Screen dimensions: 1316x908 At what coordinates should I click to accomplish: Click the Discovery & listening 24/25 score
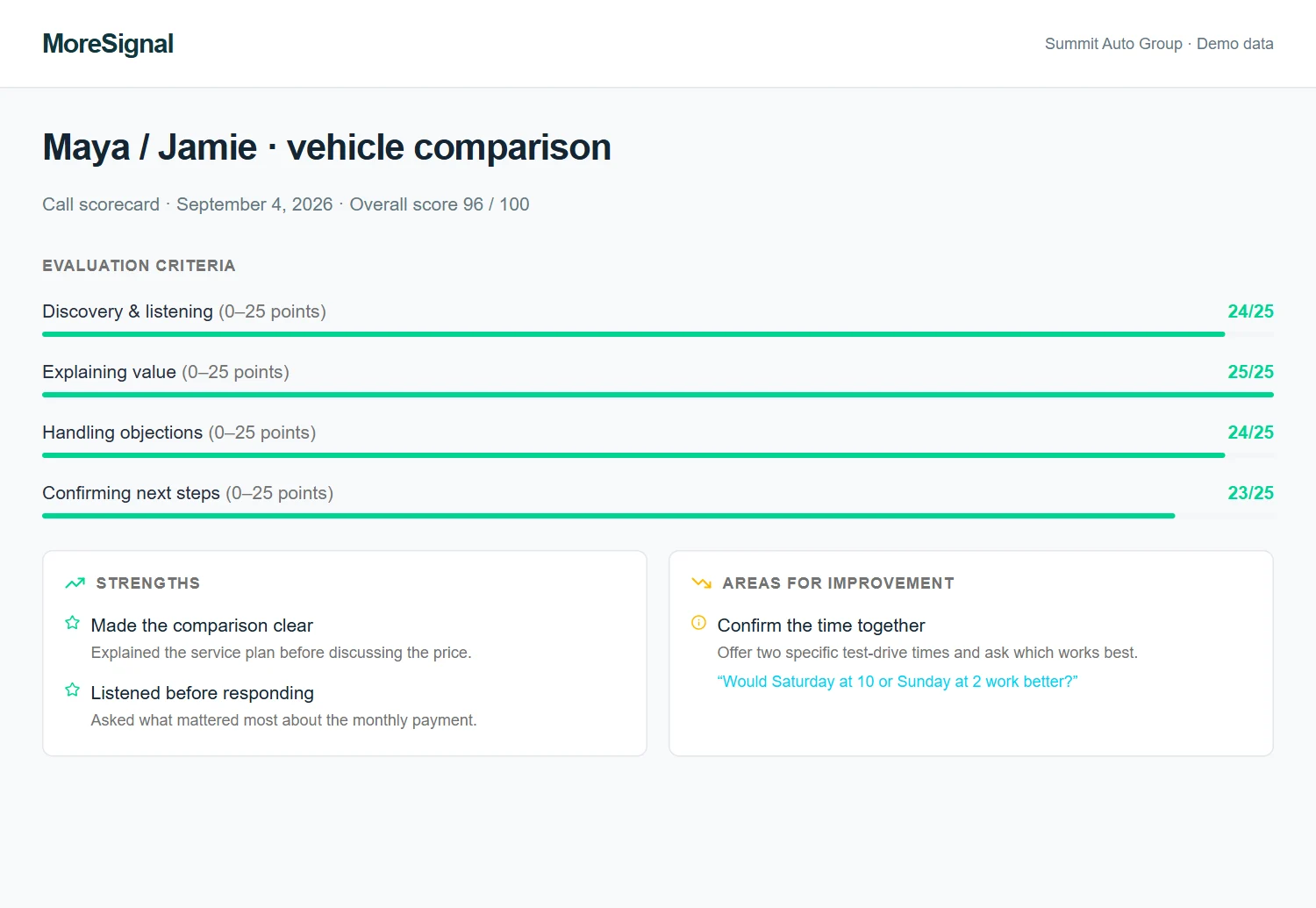[x=1250, y=311]
